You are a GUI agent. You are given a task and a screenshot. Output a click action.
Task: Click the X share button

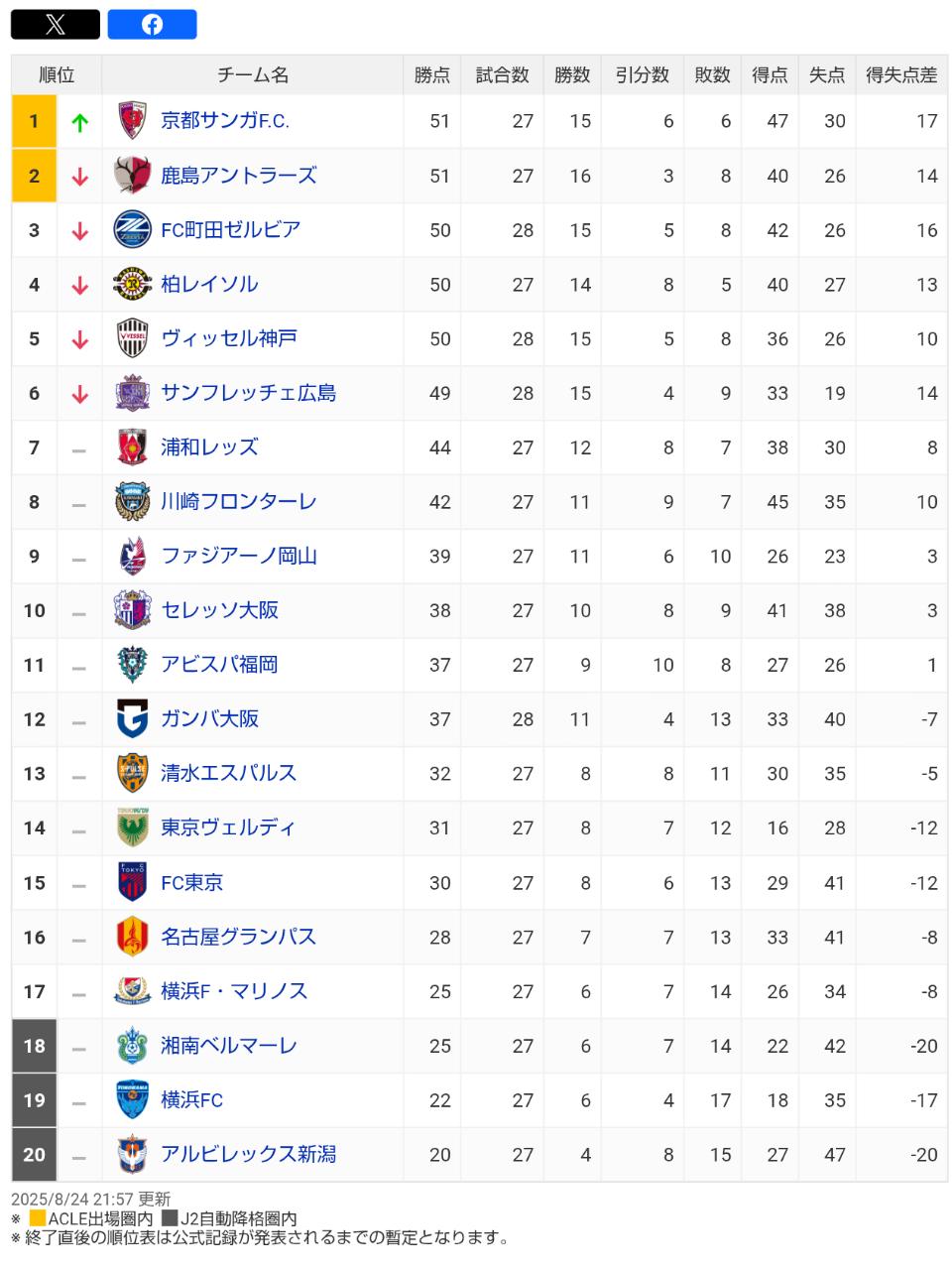point(56,25)
